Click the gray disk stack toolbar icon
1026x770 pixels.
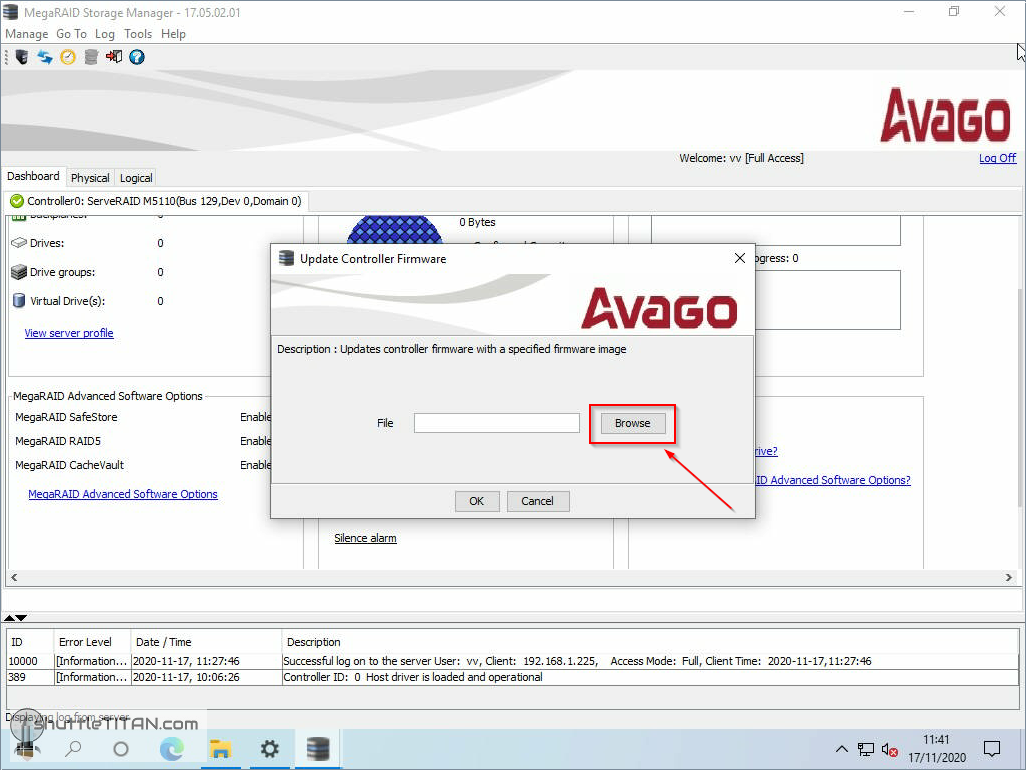pos(91,57)
